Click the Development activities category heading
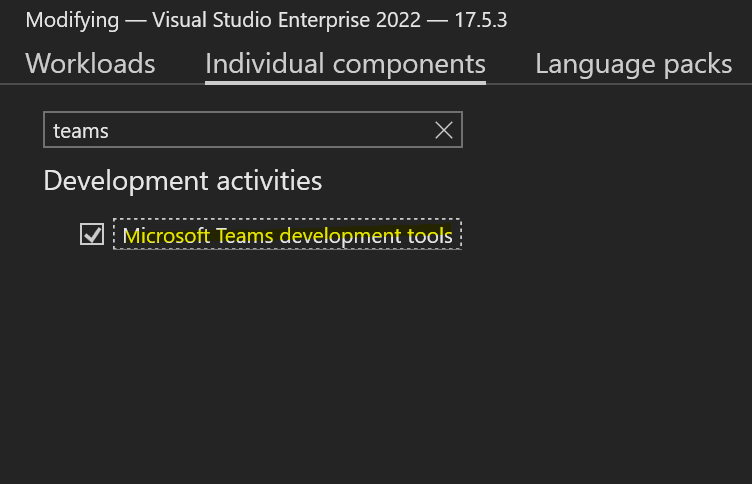 coord(183,181)
